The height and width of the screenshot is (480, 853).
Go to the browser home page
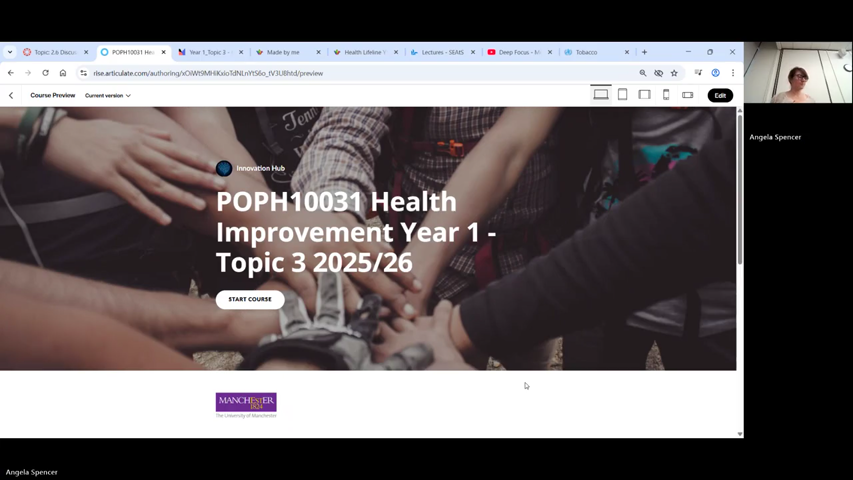(63, 73)
